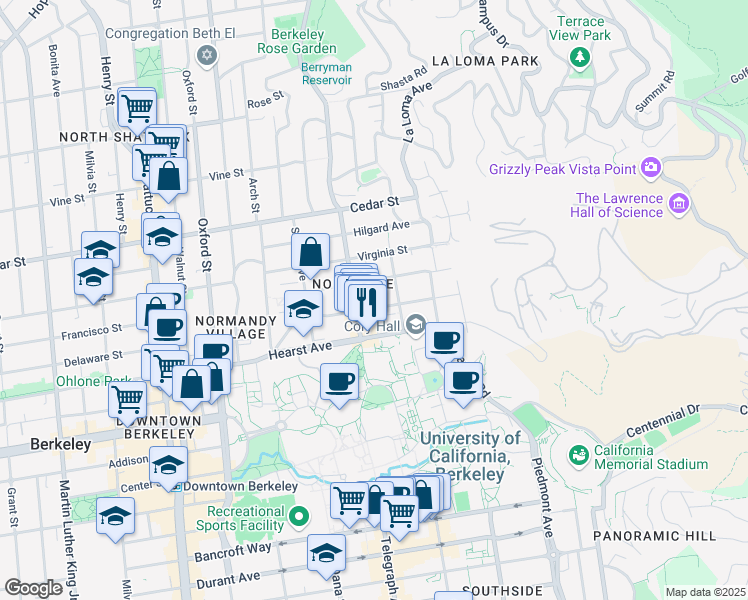The image size is (748, 600).
Task: Click the Recreational Sports Facility pin icon
Action: click(299, 517)
